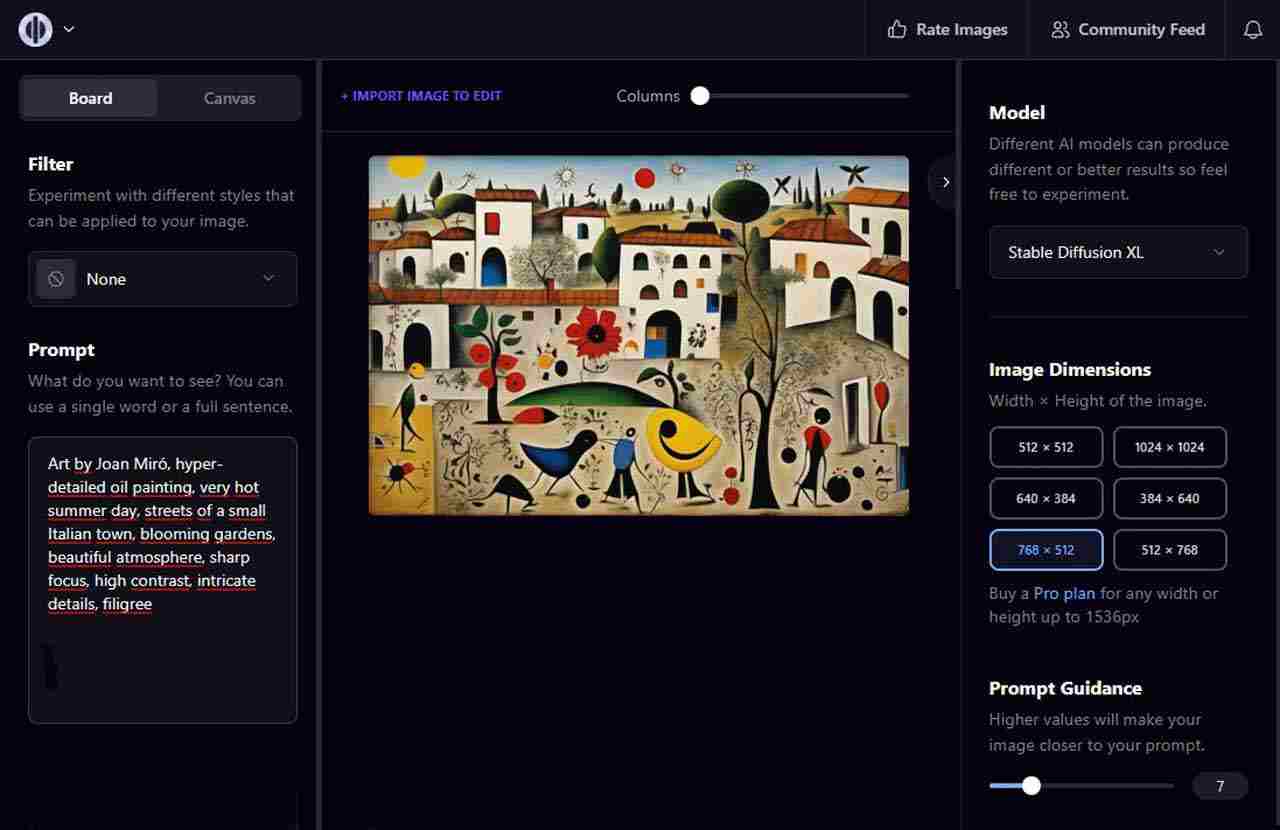Open the Stable Diffusion XL model dropdown
The height and width of the screenshot is (830, 1280).
point(1117,252)
